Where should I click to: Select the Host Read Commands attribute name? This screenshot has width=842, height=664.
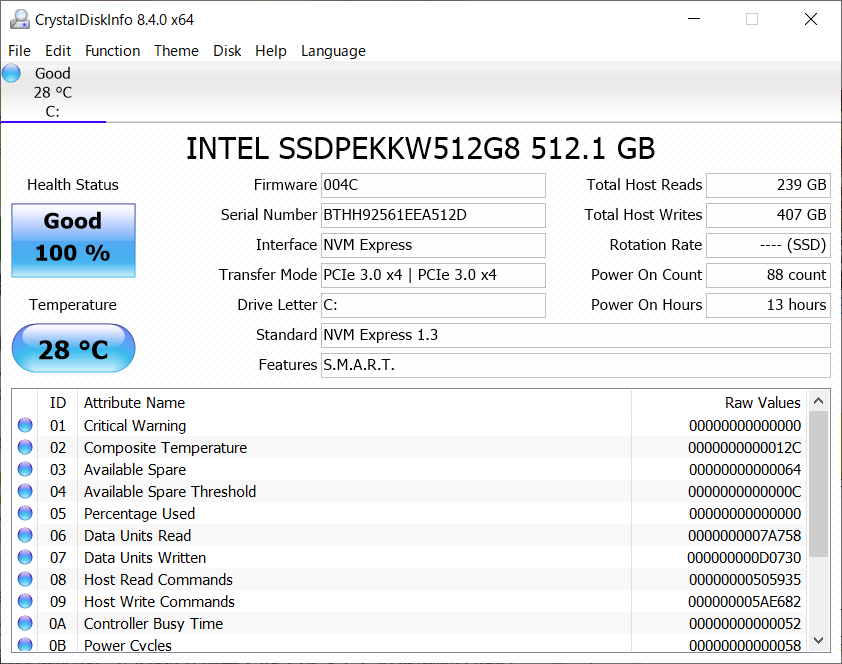[x=158, y=580]
